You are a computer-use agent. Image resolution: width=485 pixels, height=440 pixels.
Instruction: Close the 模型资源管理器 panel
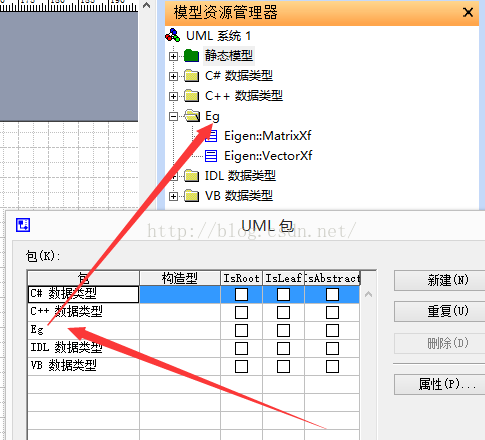(468, 13)
